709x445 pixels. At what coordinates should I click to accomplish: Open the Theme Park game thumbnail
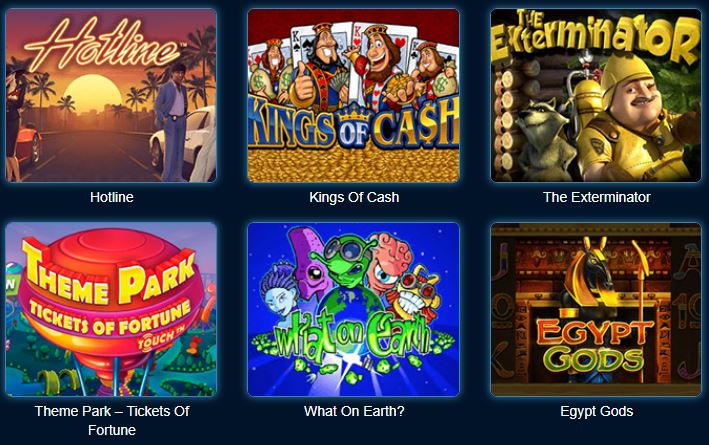[111, 309]
